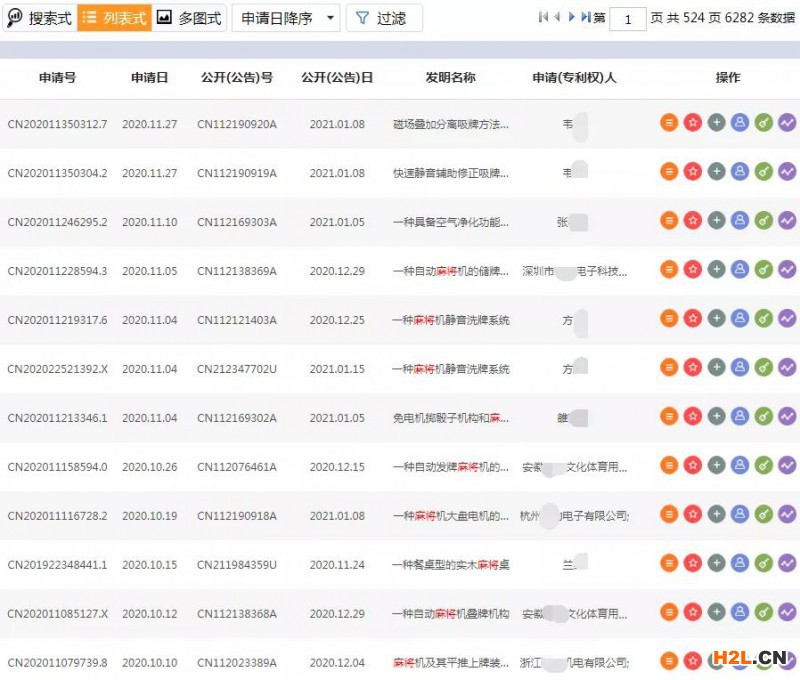
Task: Go to the next results page
Action: click(x=571, y=17)
